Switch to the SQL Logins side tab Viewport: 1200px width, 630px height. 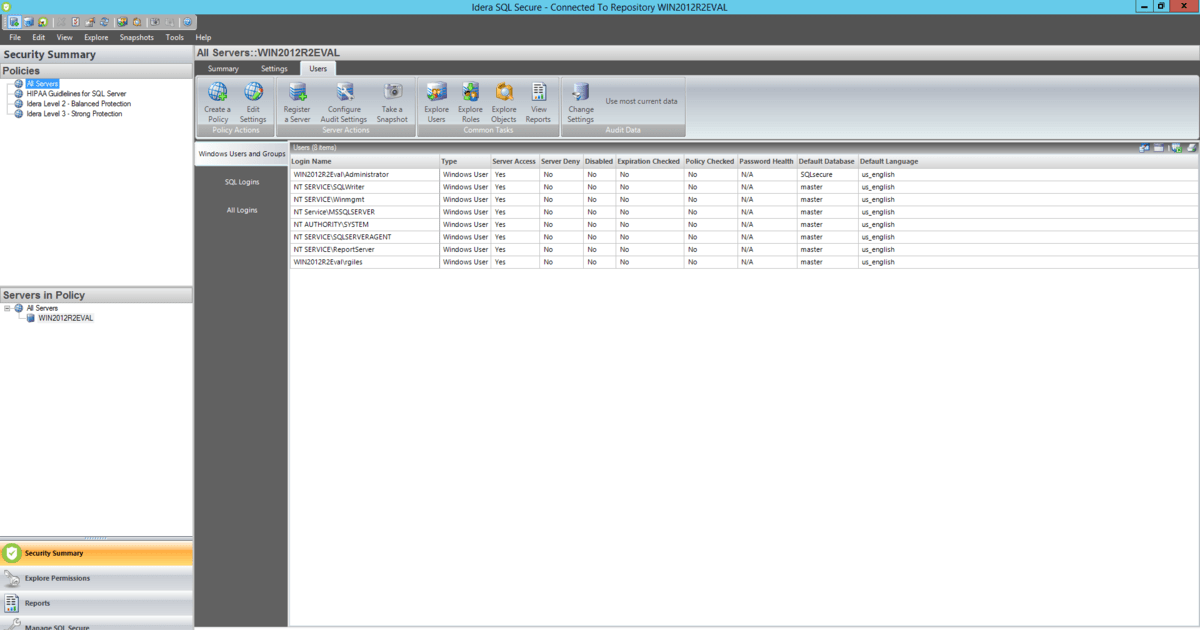point(240,182)
